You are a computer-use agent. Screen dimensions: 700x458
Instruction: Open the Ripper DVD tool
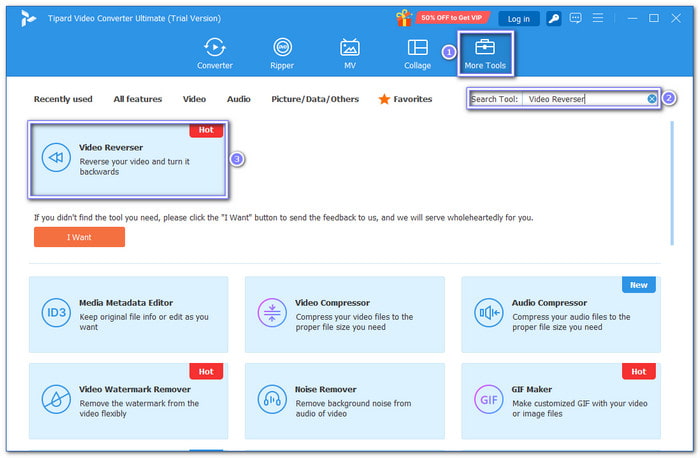click(282, 54)
